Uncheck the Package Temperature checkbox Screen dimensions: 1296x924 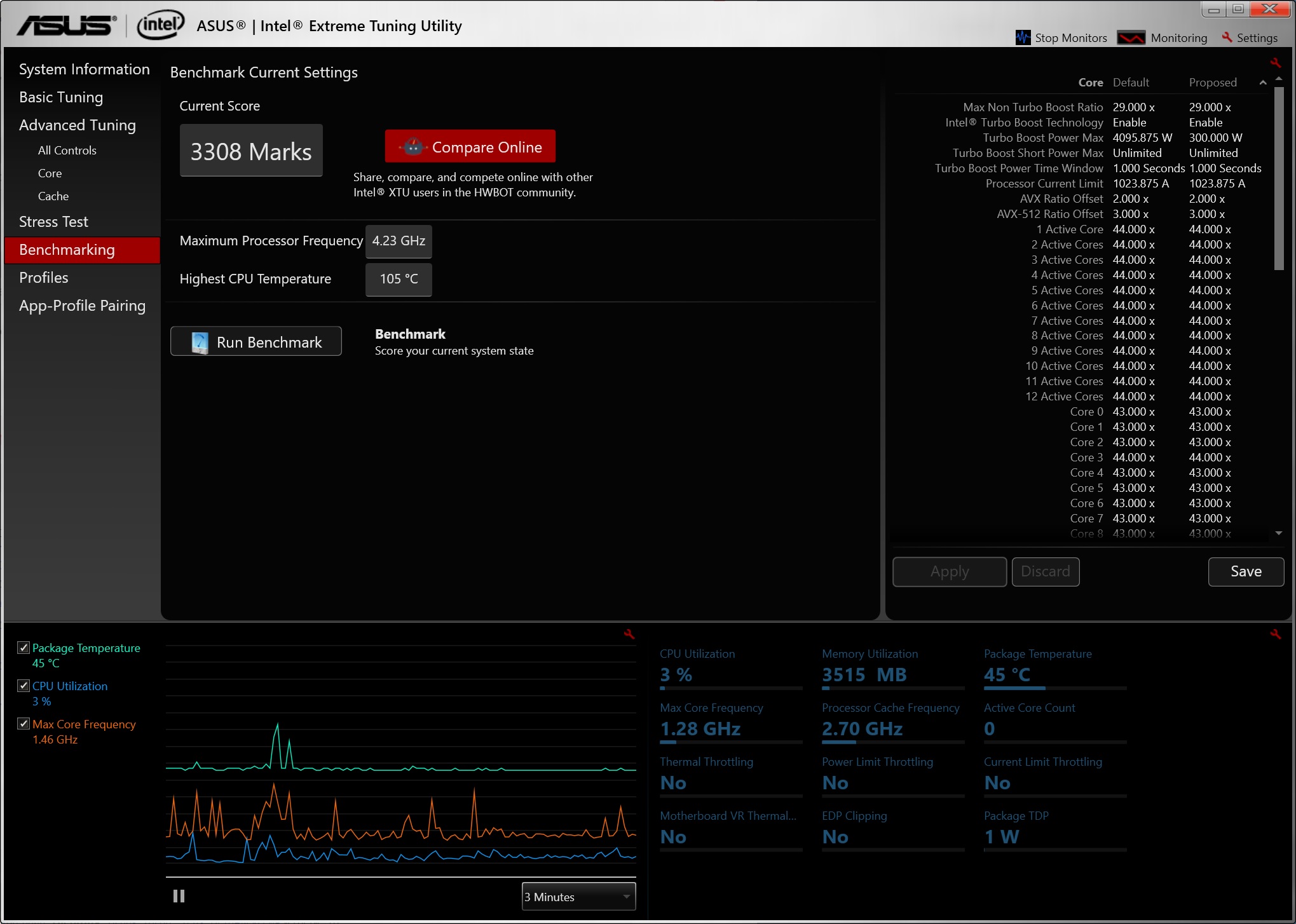pyautogui.click(x=24, y=648)
